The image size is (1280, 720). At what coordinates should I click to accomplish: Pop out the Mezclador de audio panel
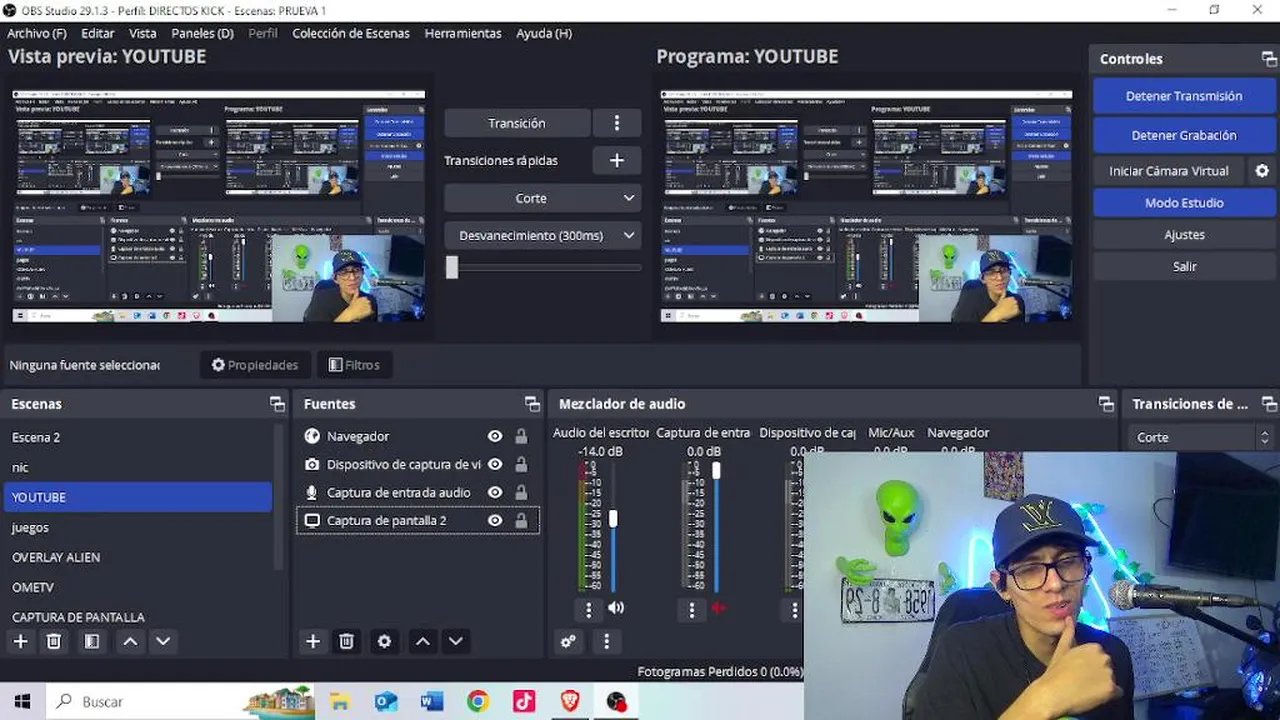(x=1106, y=404)
